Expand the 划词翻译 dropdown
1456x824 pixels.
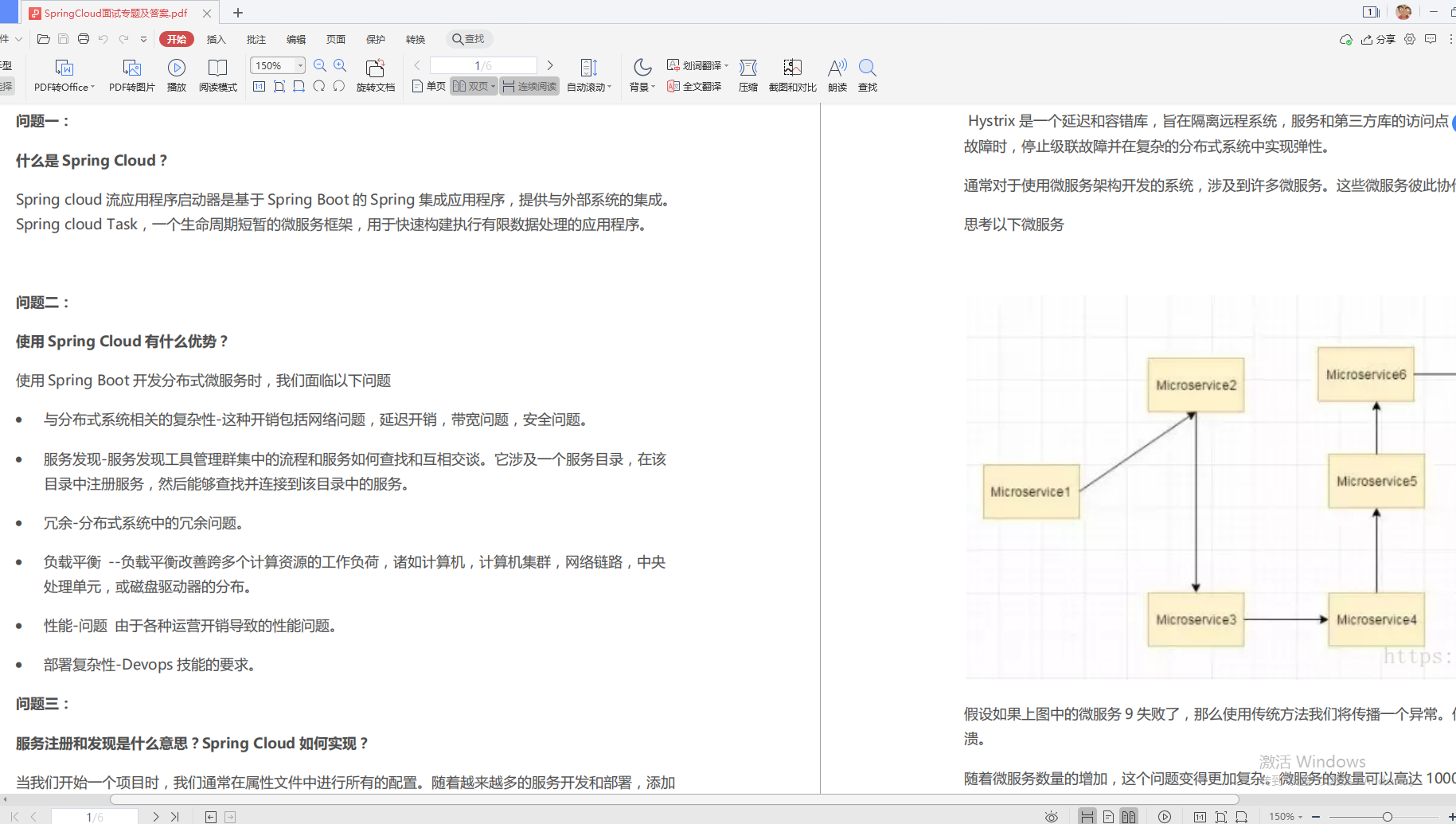click(726, 65)
